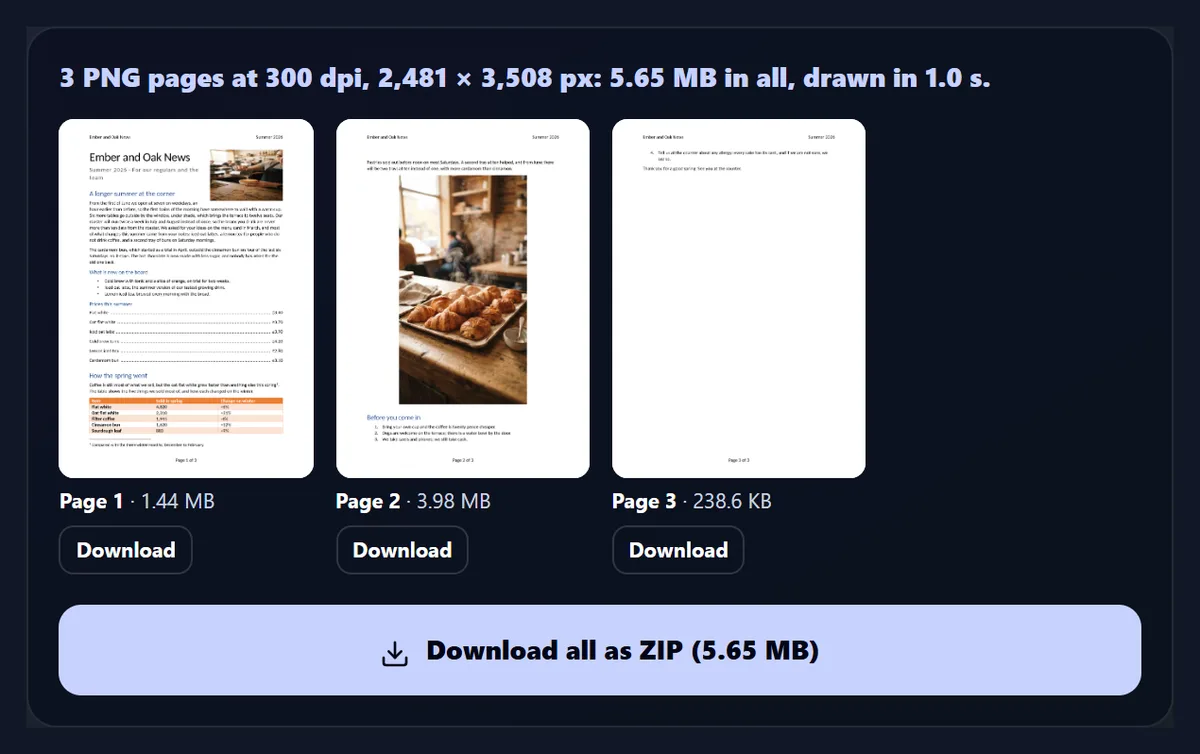Viewport: 1200px width, 754px height.
Task: Select the 'Page 3 · 238.6 KB' label
Action: [x=692, y=501]
